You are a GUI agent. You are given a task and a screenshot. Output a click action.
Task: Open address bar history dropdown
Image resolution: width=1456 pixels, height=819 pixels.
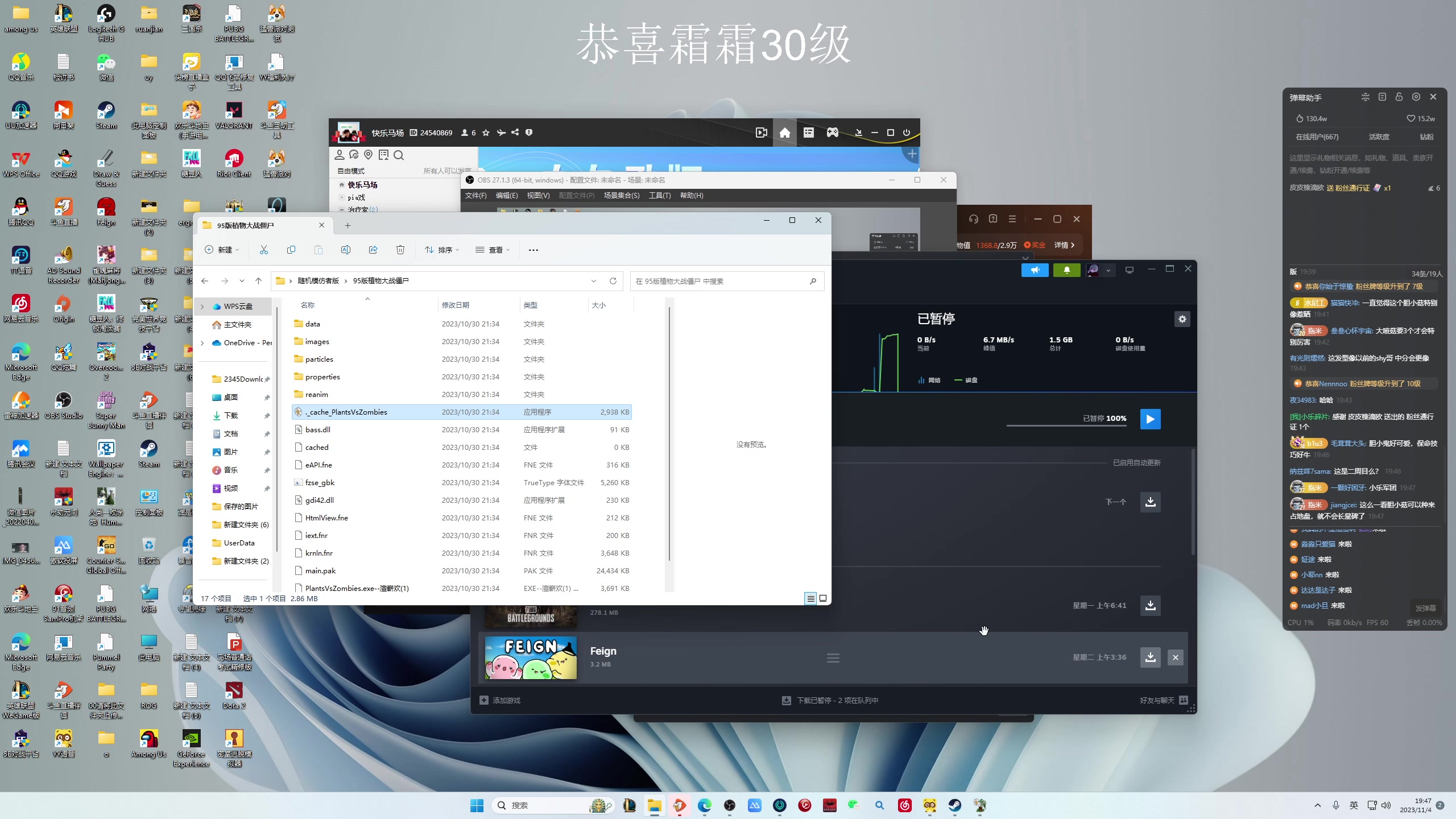click(x=594, y=281)
